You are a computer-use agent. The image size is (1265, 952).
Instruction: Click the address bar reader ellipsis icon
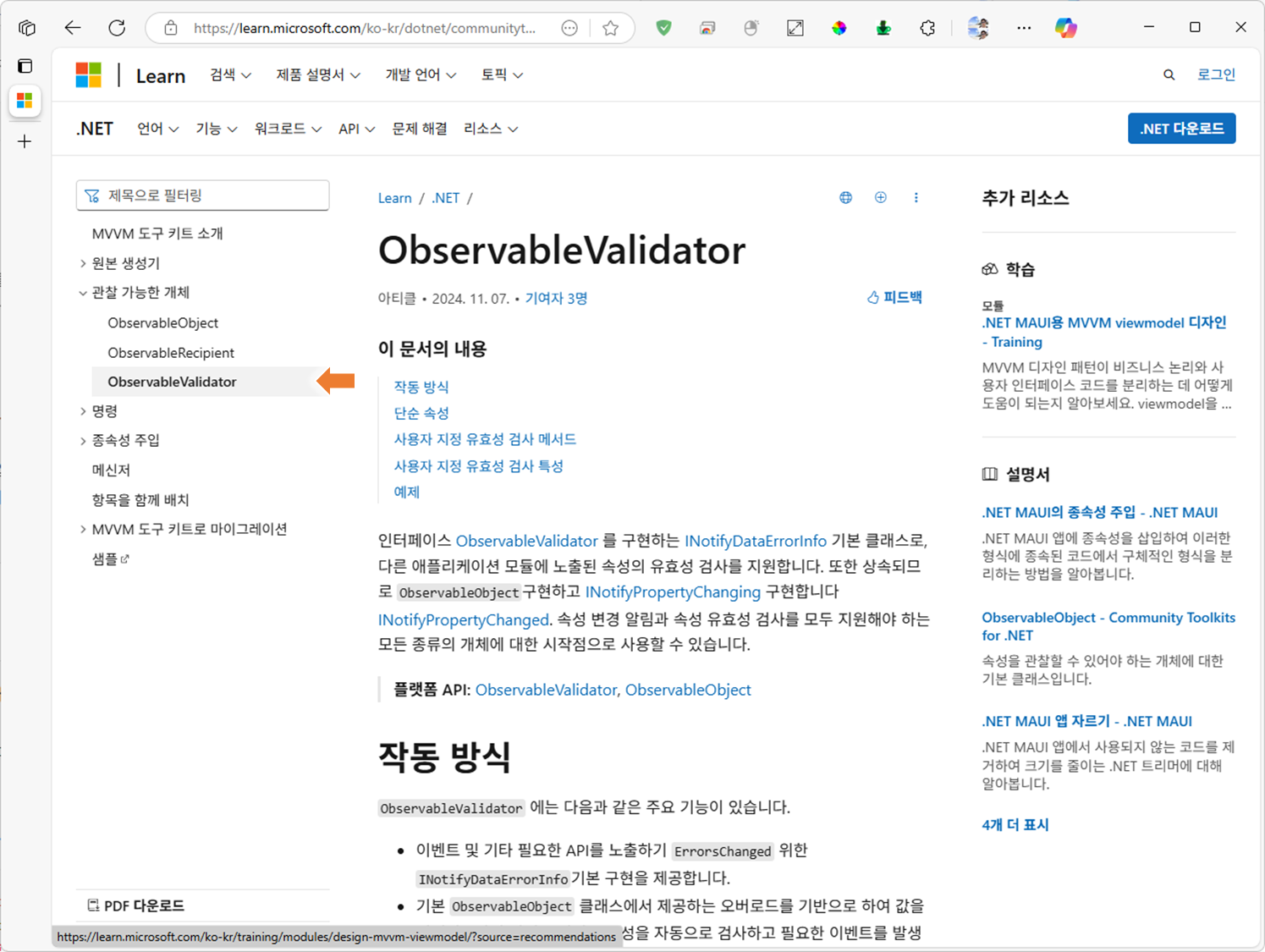click(569, 28)
